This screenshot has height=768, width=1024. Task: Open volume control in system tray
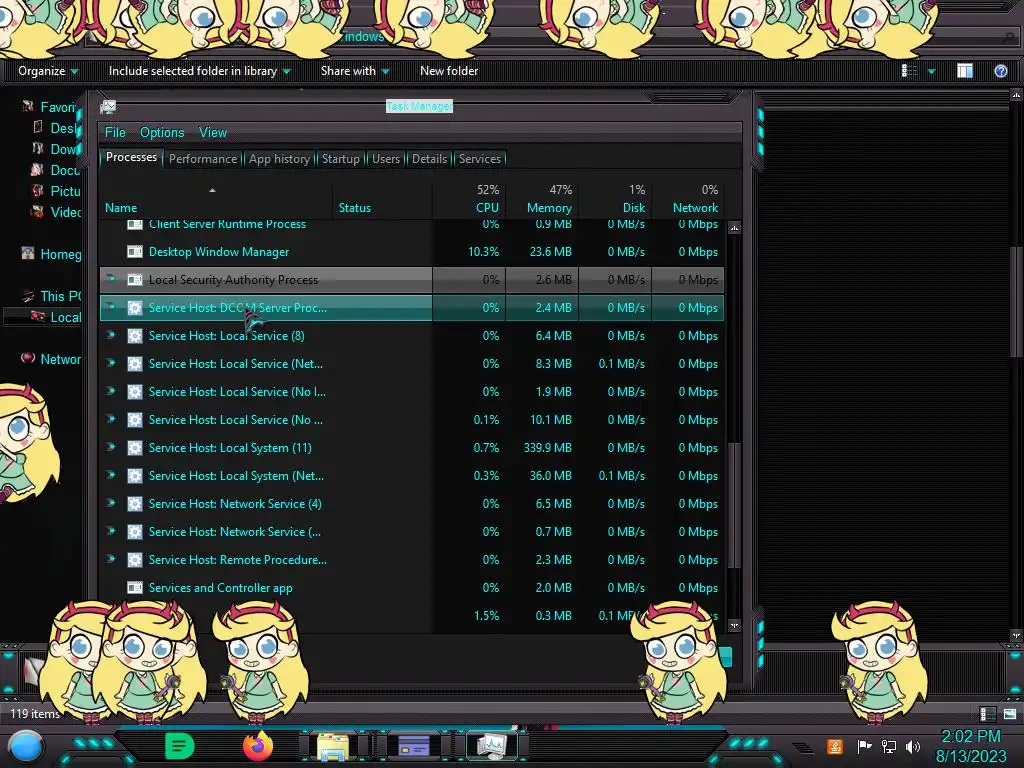tap(913, 746)
